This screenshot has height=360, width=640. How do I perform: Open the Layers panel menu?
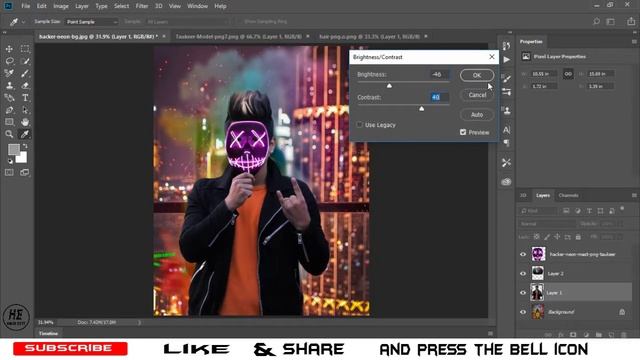pos(634,196)
